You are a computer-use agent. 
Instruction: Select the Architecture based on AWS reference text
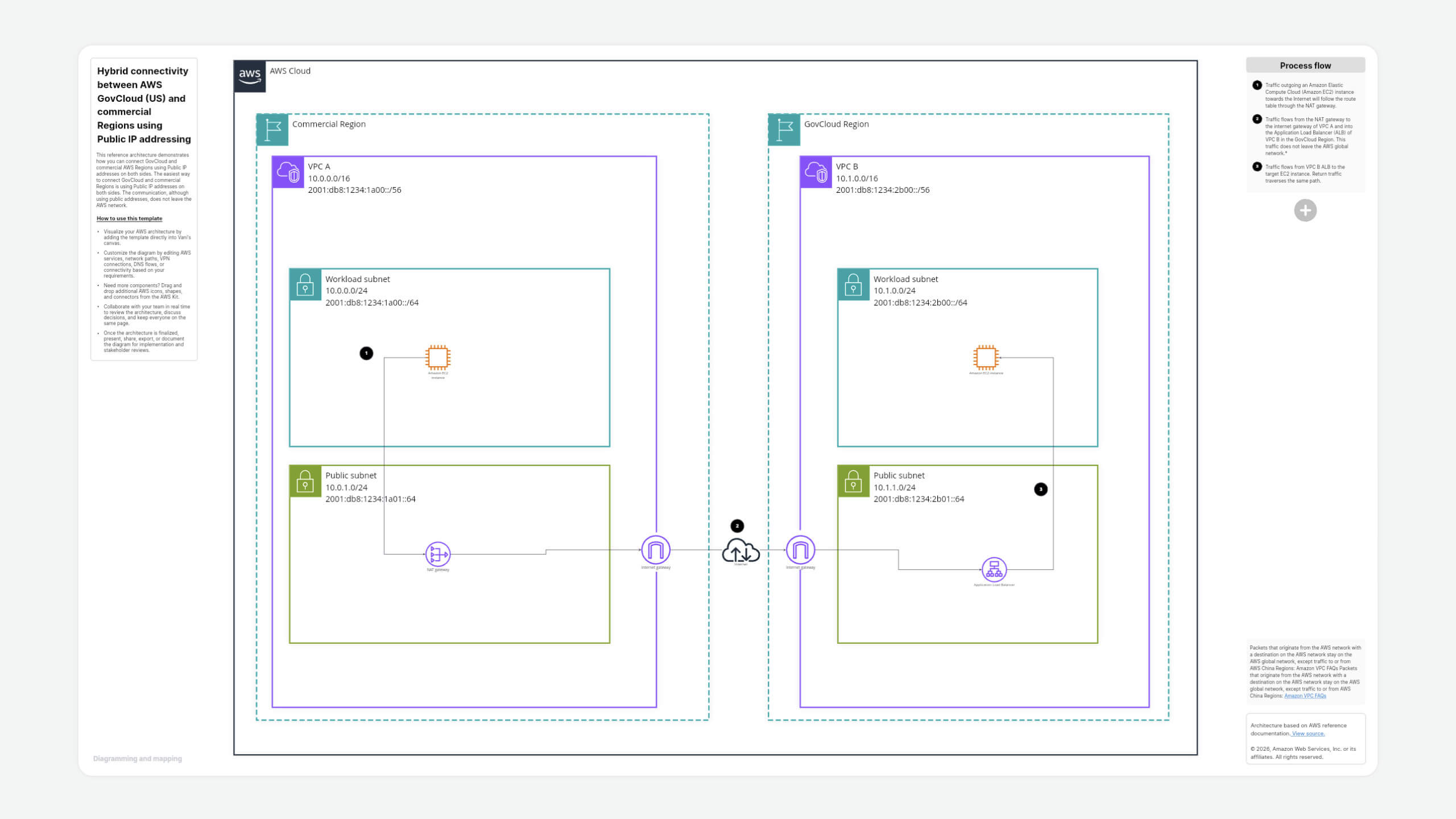click(1298, 730)
